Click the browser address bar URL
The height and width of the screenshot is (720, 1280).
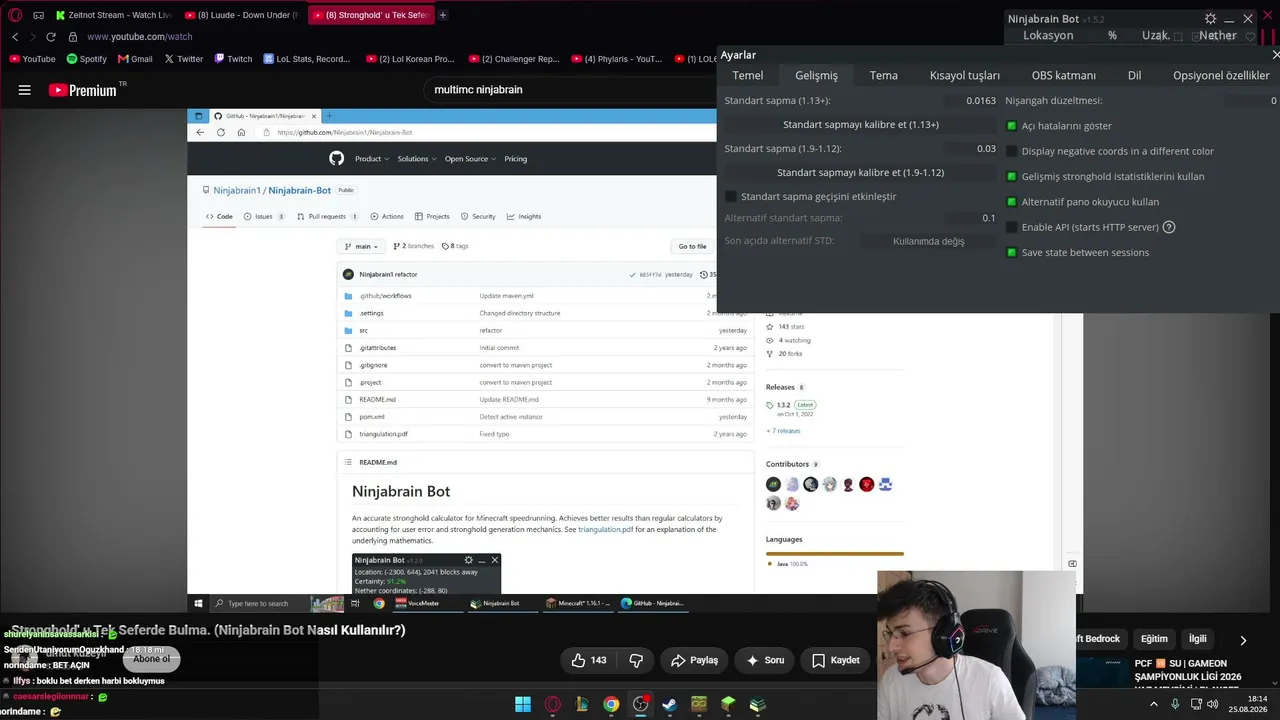click(x=140, y=37)
